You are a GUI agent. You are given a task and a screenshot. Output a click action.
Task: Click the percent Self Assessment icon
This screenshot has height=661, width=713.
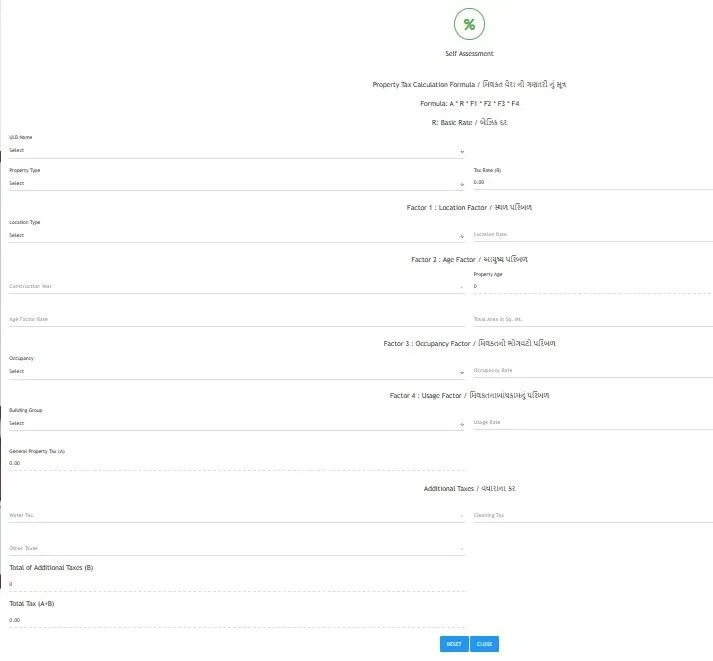tap(469, 24)
